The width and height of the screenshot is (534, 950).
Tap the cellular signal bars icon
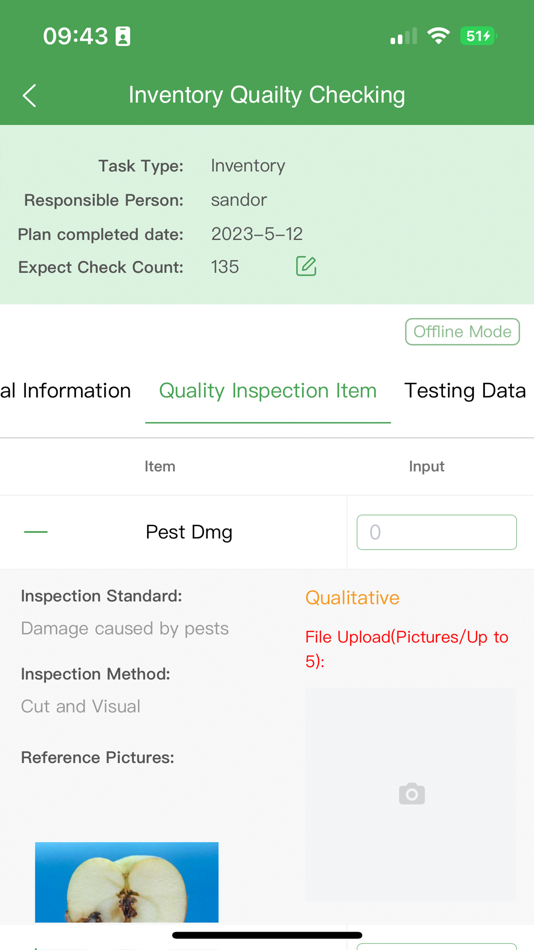(403, 36)
